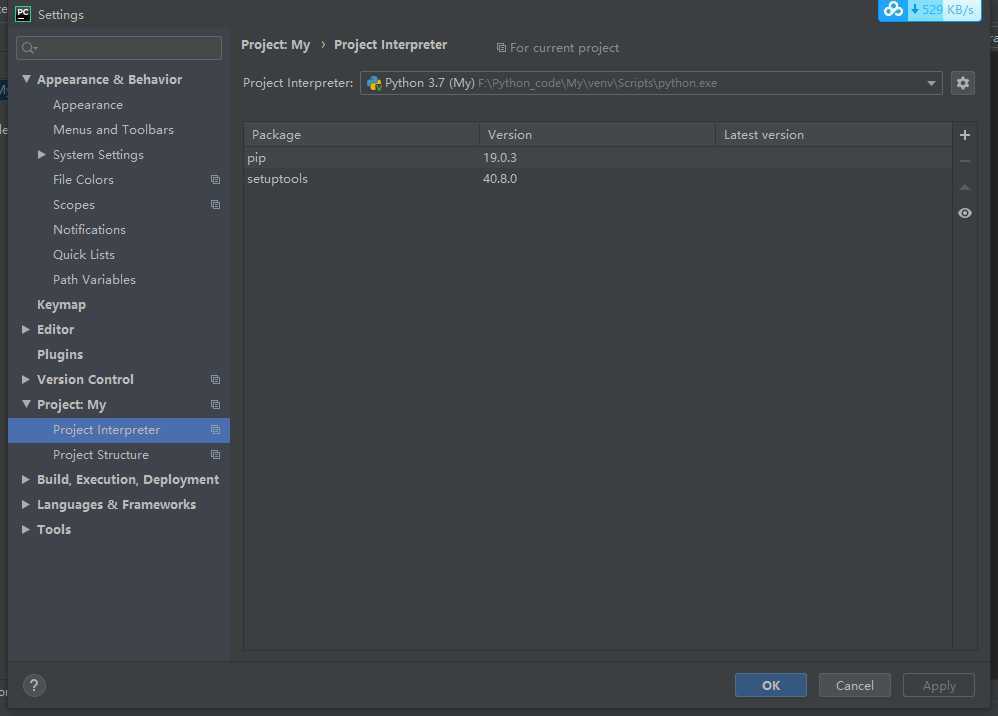
Task: Expand the Version Control section
Action: pos(25,379)
